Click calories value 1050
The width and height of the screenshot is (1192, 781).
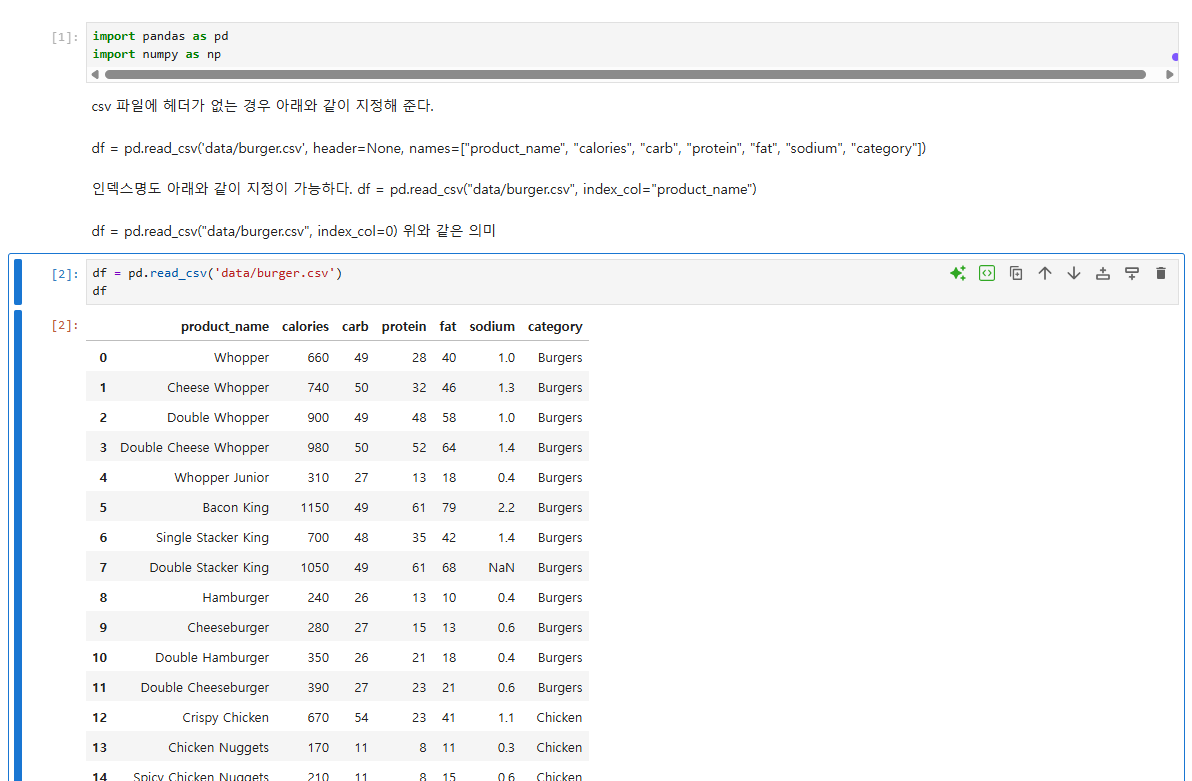click(x=315, y=567)
